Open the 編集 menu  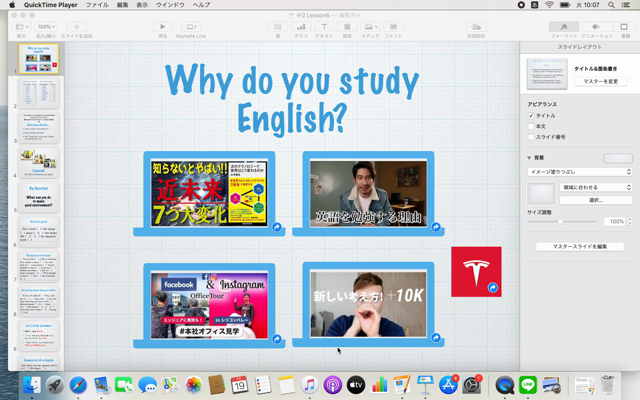[x=122, y=5]
